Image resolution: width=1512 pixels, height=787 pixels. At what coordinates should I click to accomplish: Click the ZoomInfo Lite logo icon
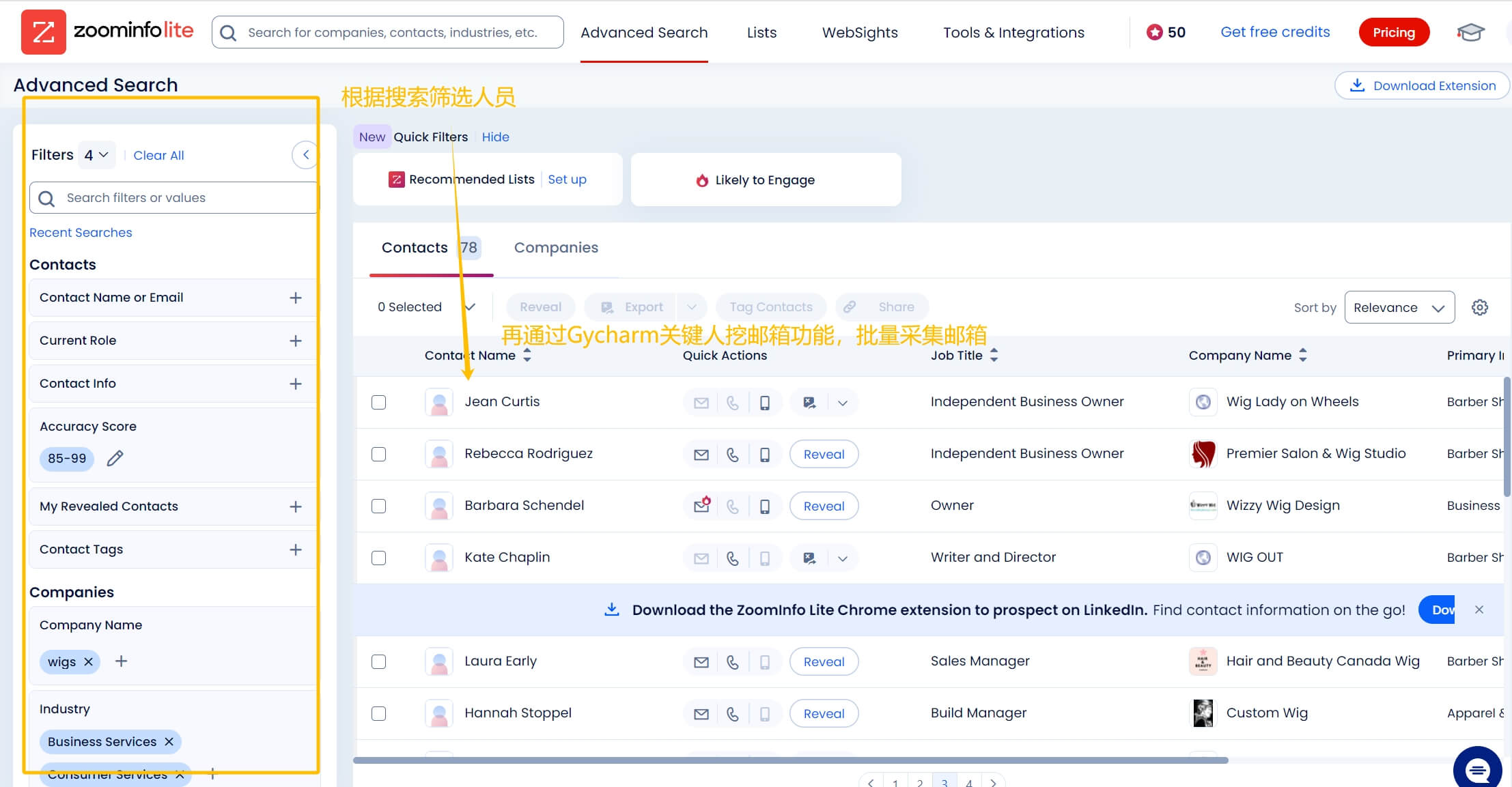(x=44, y=32)
